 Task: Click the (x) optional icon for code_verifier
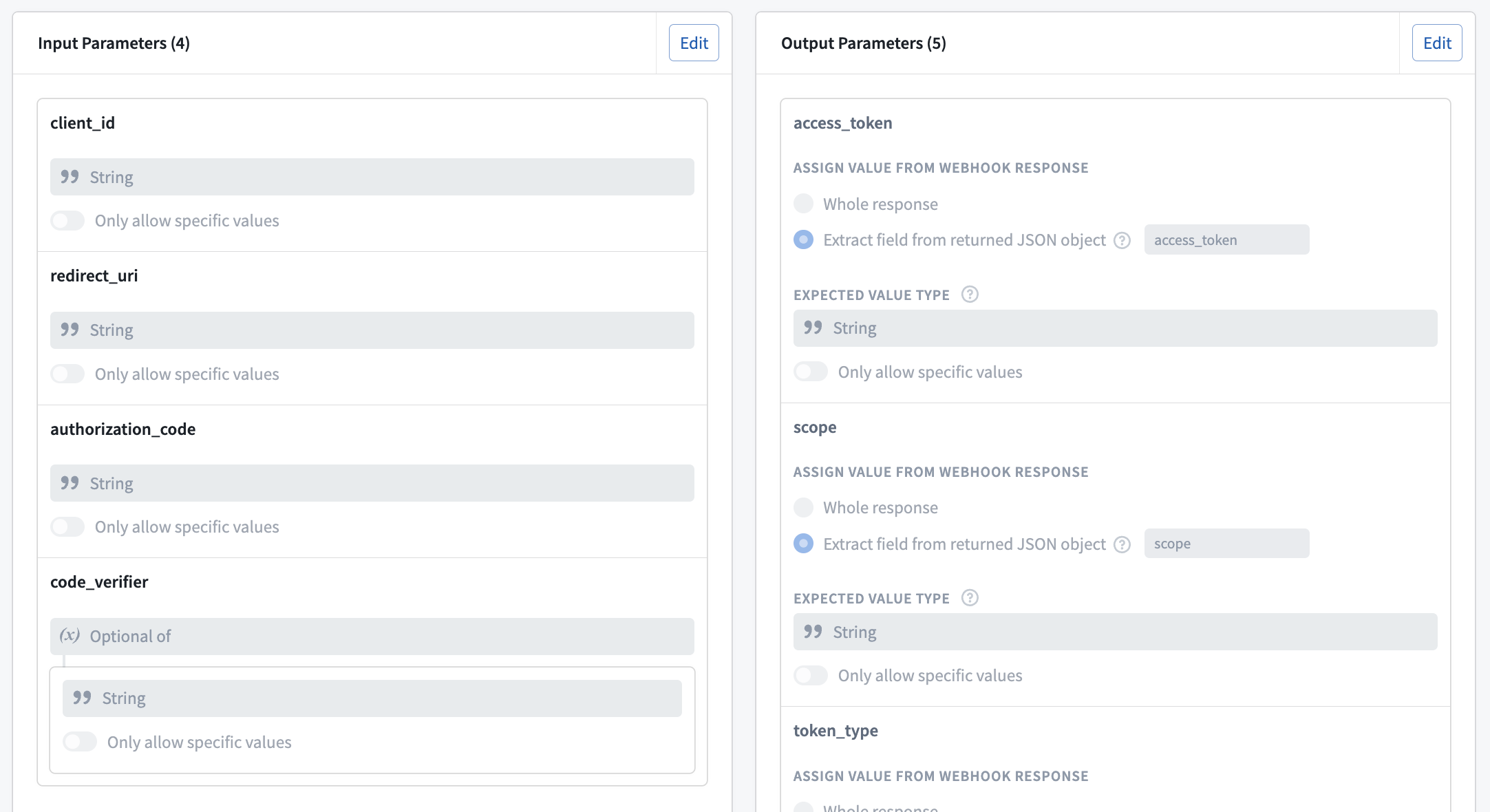tap(70, 635)
